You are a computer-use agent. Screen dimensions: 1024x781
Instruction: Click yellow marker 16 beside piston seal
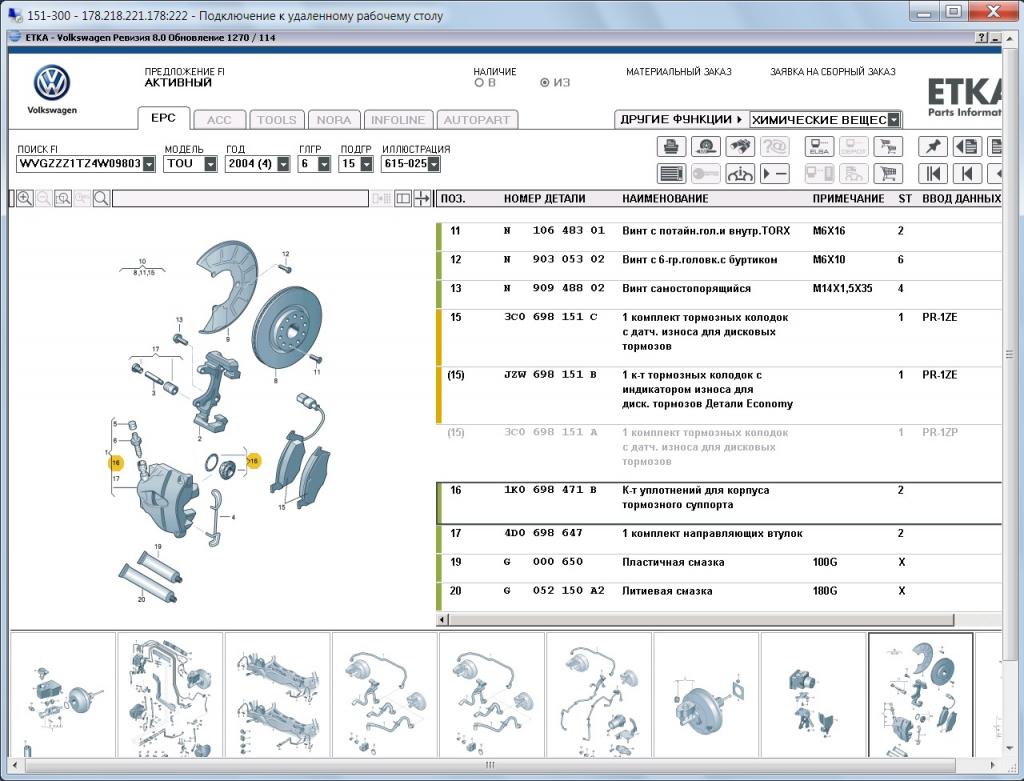click(253, 461)
